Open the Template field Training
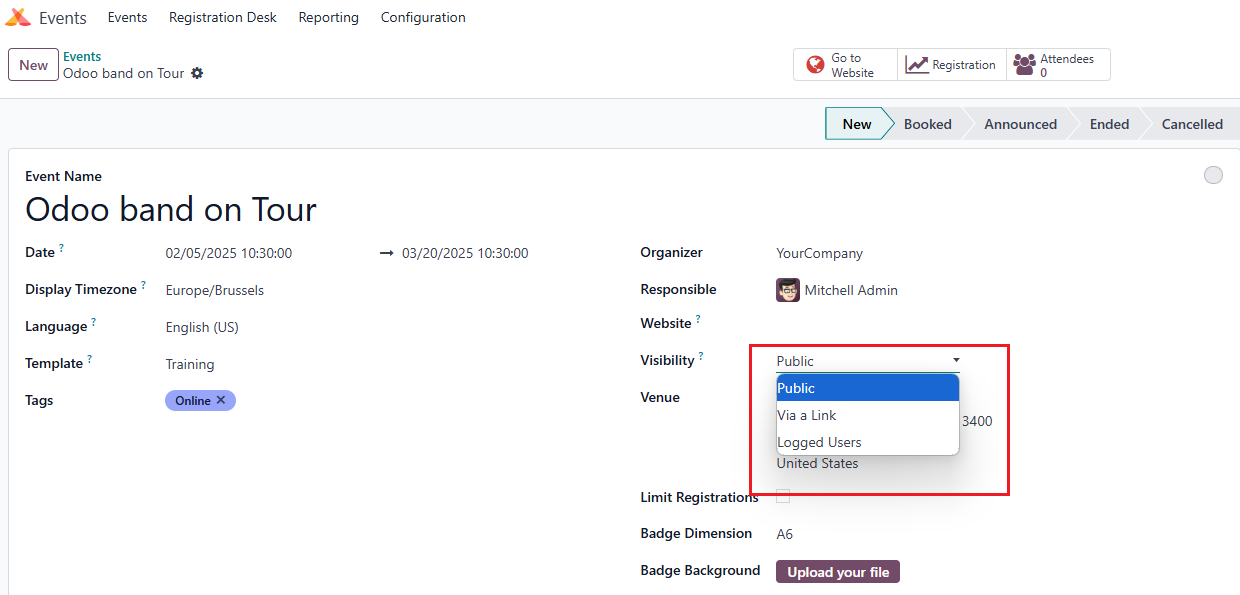 click(x=190, y=364)
